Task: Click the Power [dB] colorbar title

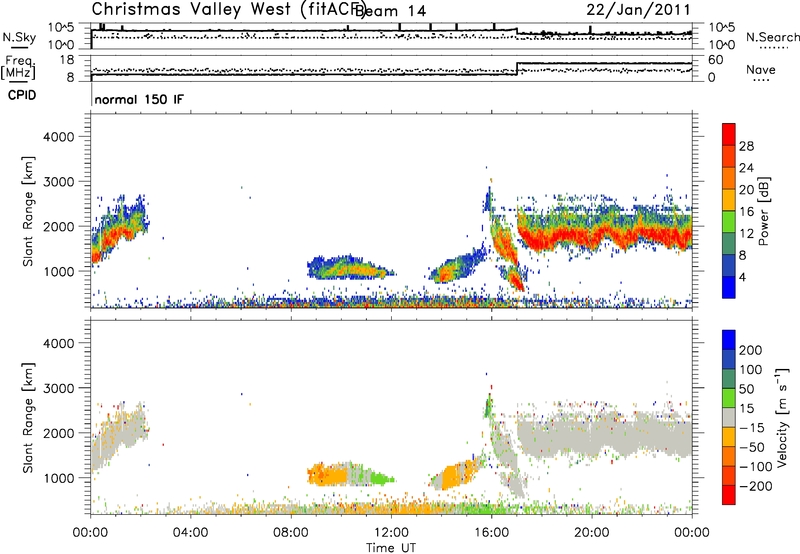Action: tap(763, 211)
